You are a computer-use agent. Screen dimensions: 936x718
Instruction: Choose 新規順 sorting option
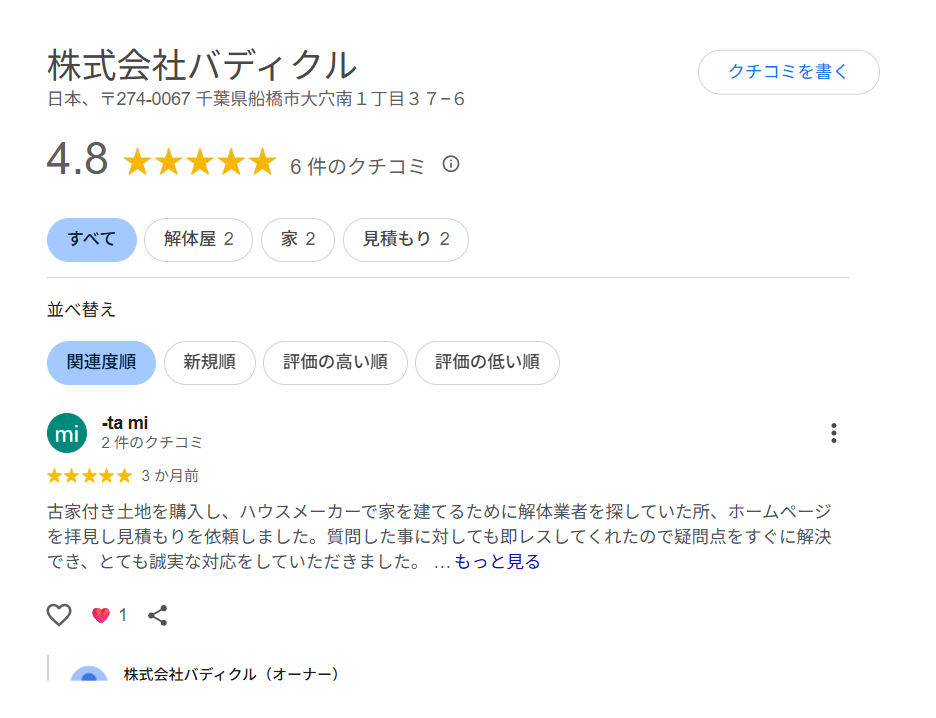coord(209,362)
